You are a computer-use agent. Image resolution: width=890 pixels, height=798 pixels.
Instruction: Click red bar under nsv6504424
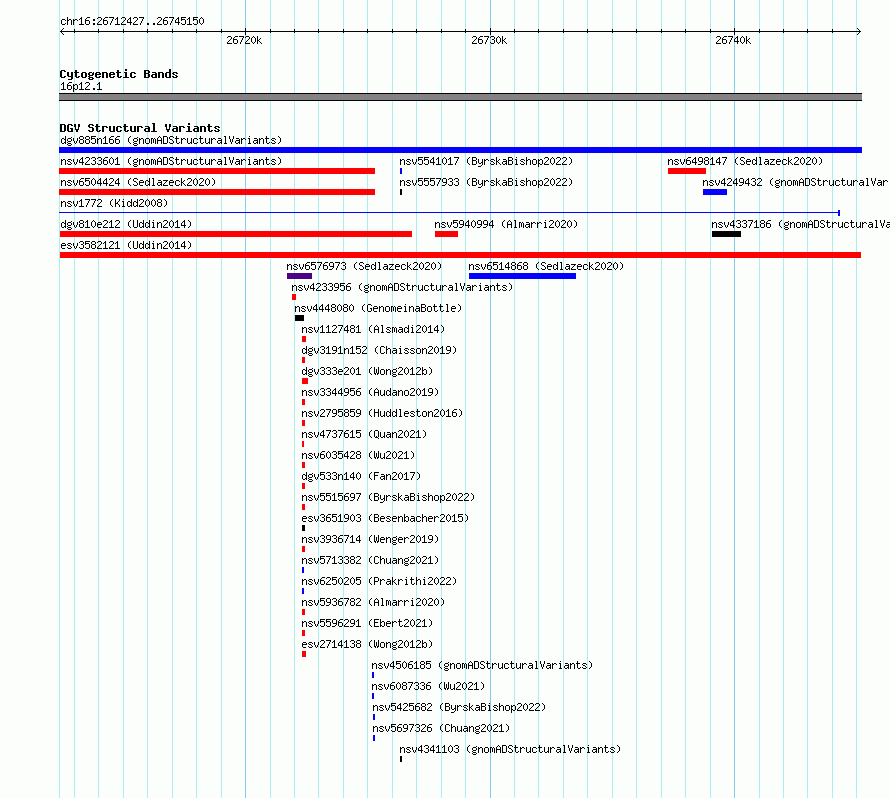click(x=217, y=192)
